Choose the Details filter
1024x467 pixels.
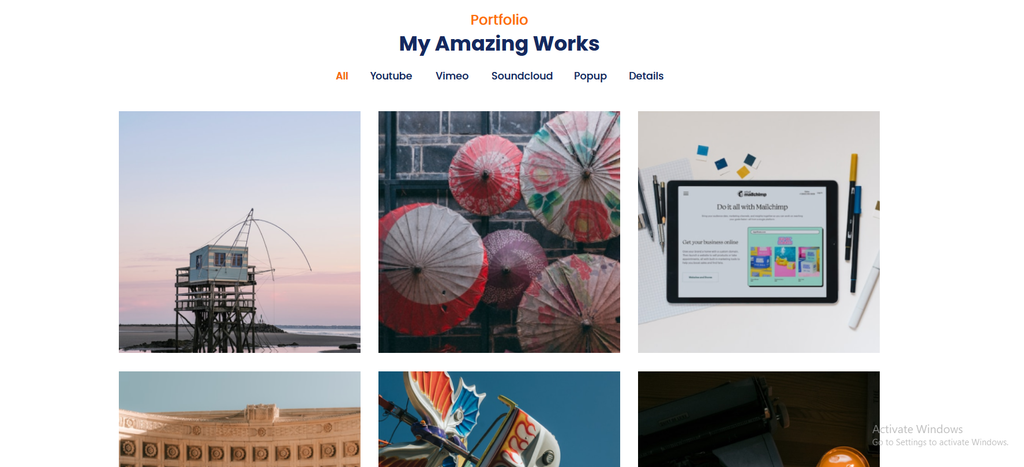(x=646, y=76)
